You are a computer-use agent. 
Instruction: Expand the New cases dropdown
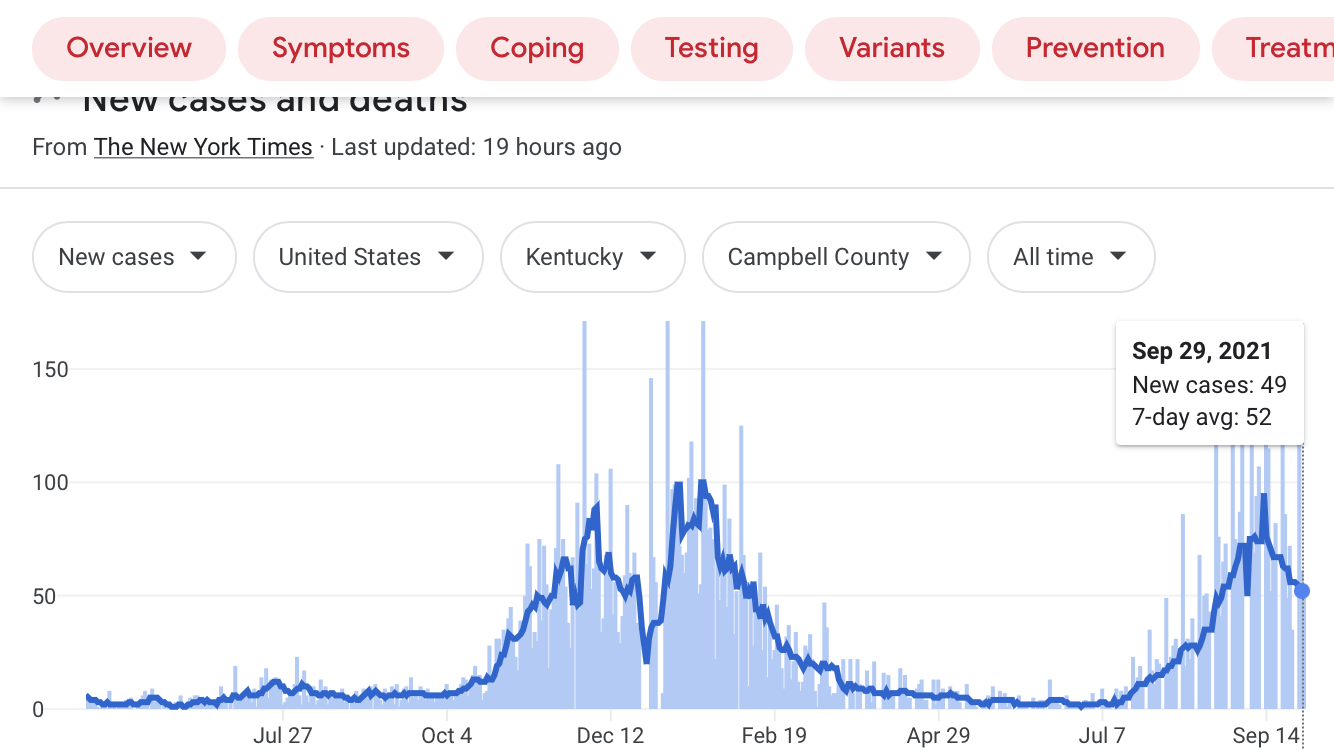134,257
